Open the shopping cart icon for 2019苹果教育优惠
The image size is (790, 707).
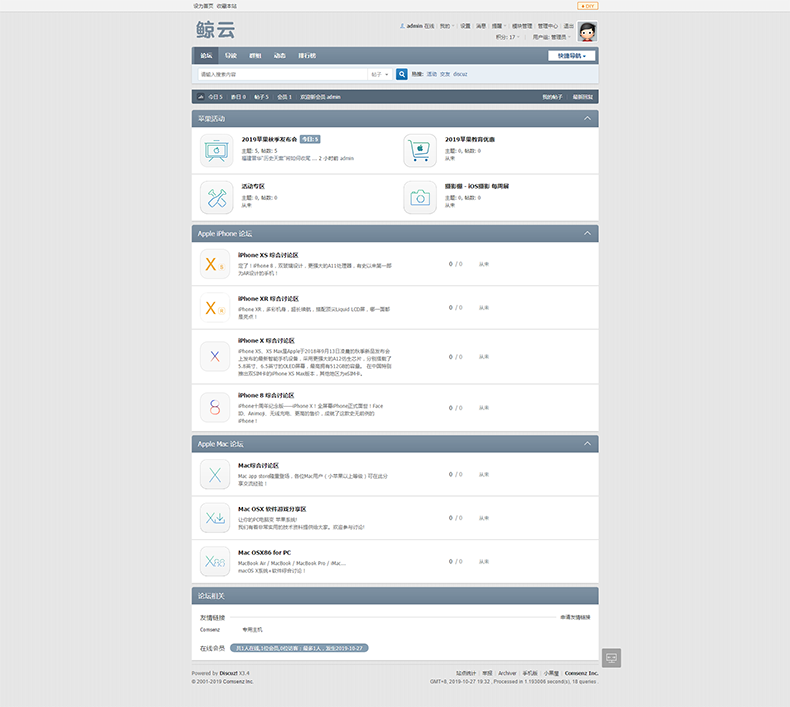[x=420, y=150]
